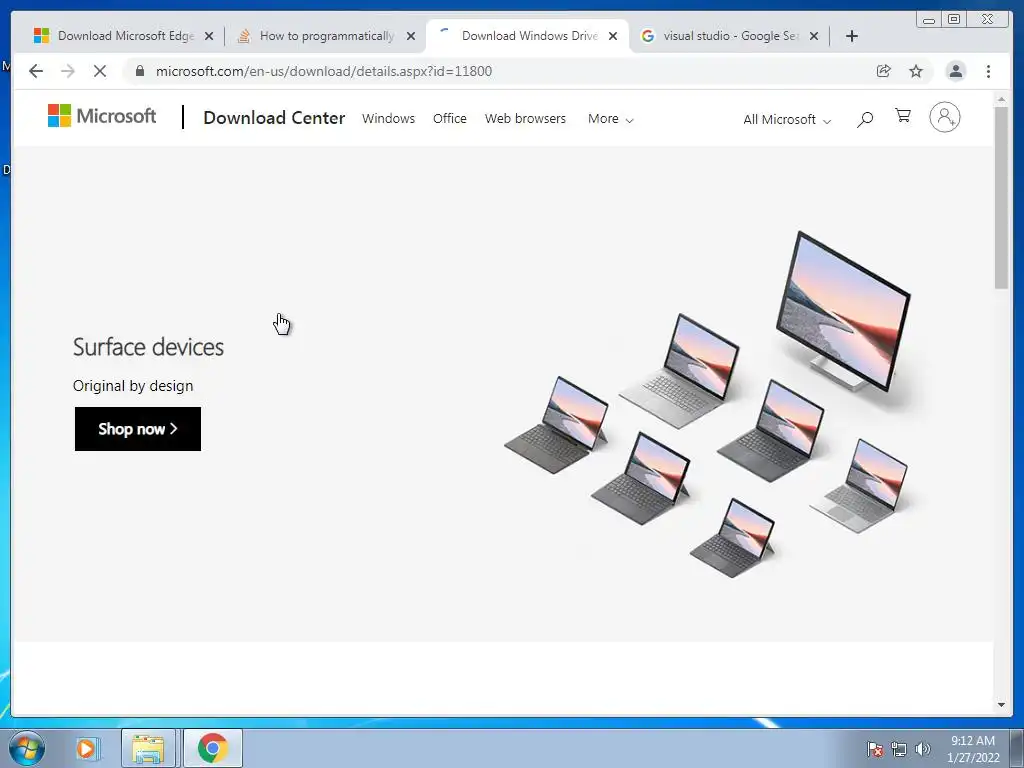Viewport: 1024px width, 768px height.
Task: Click the Surface devices heading
Action: coord(148,347)
